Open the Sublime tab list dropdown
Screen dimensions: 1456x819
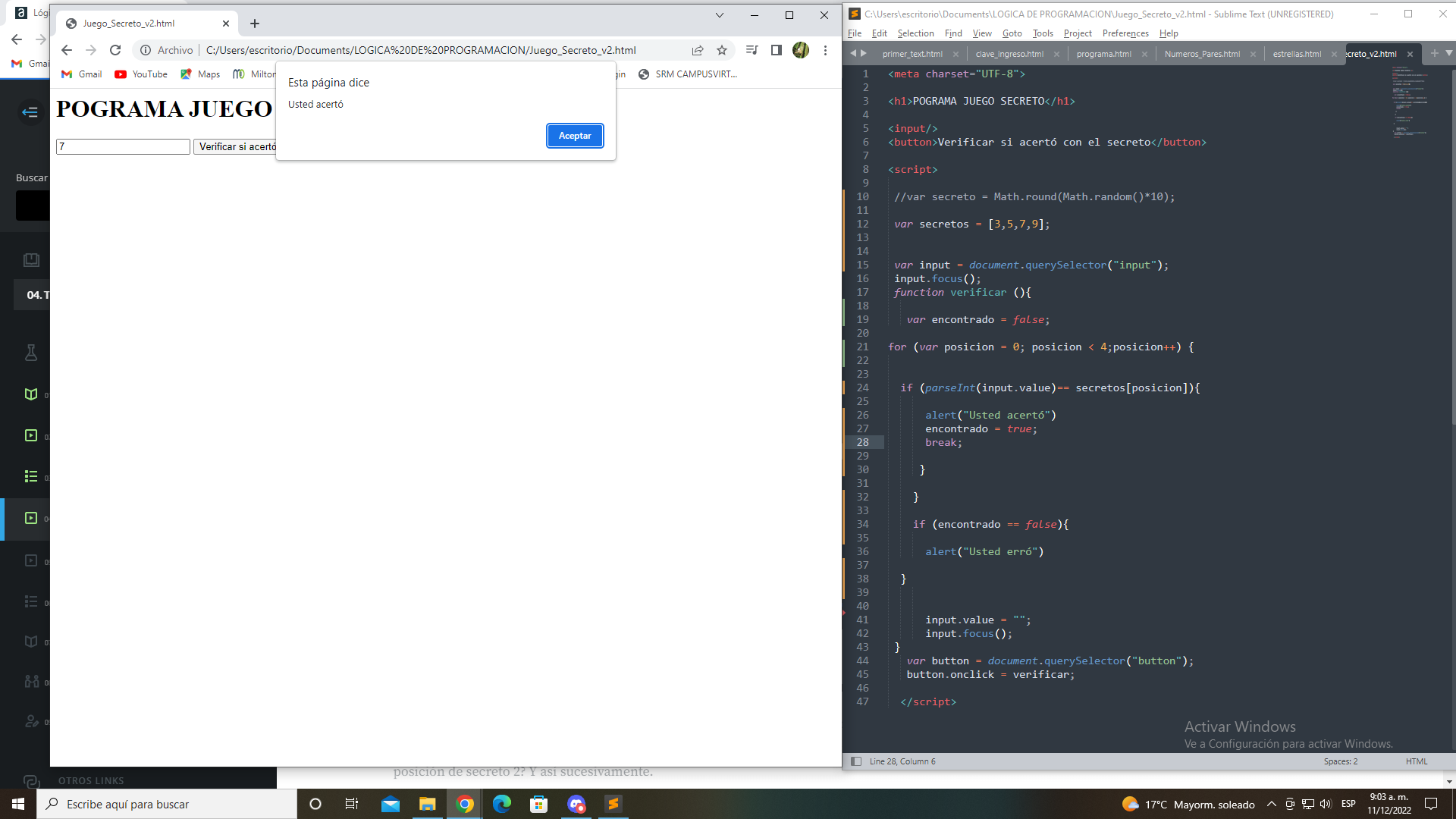point(1449,53)
